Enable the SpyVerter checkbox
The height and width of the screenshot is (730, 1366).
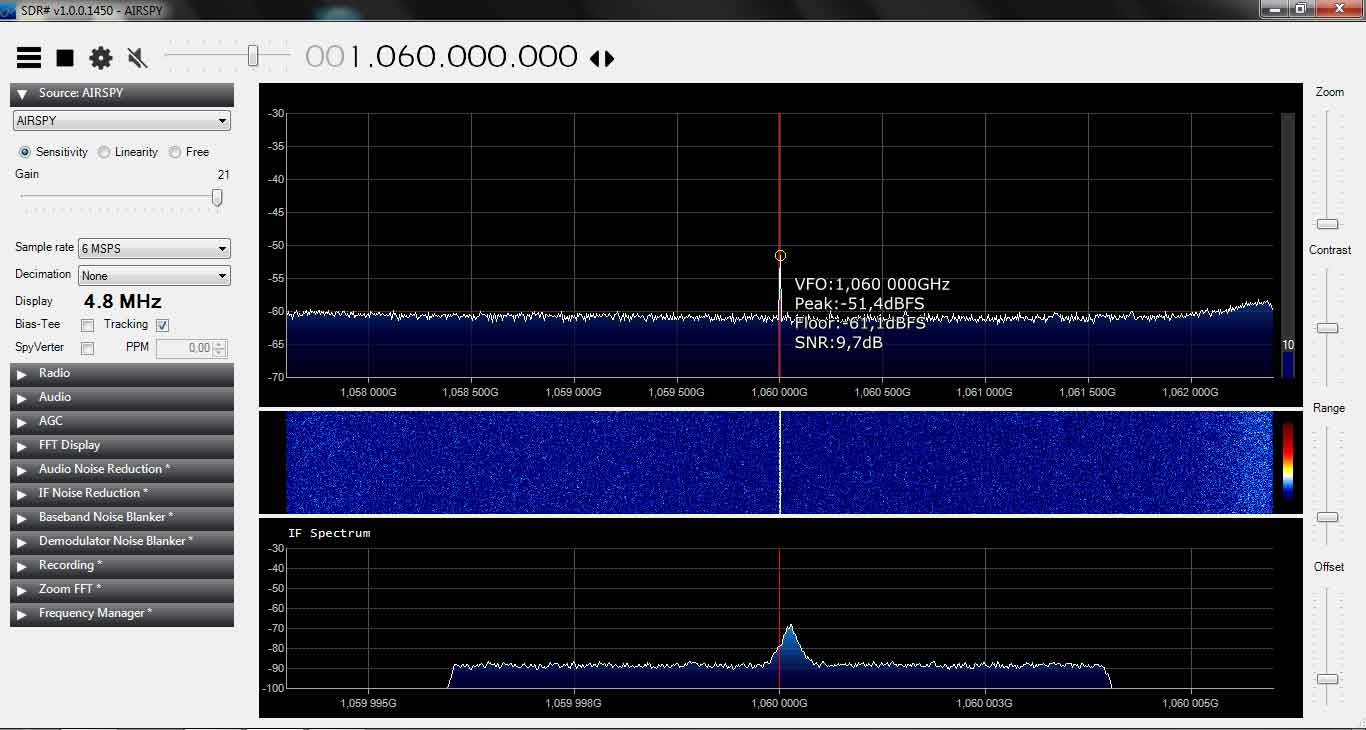[88, 348]
